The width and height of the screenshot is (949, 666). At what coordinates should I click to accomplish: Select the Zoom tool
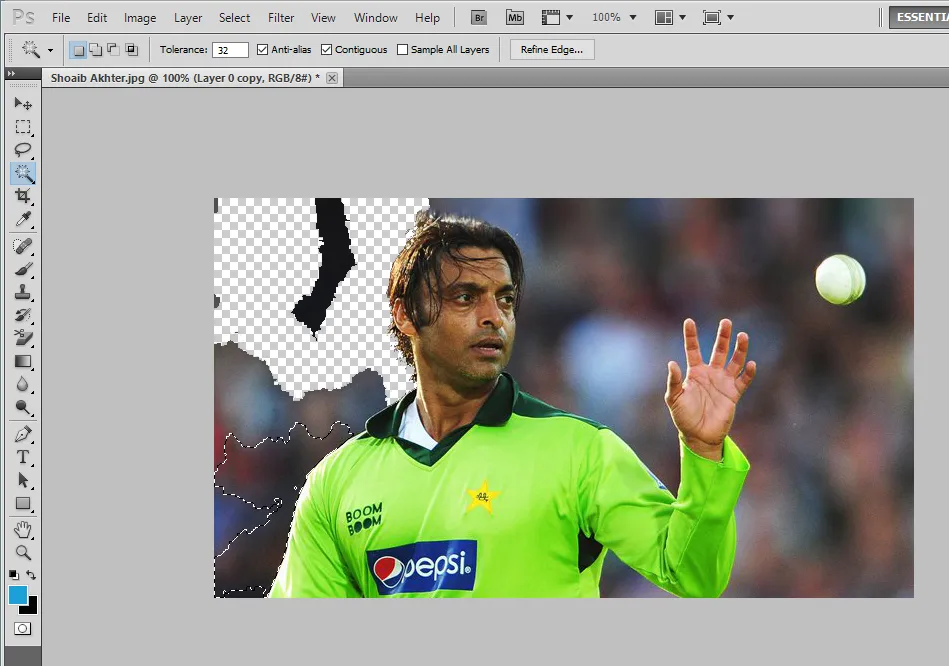[23, 552]
